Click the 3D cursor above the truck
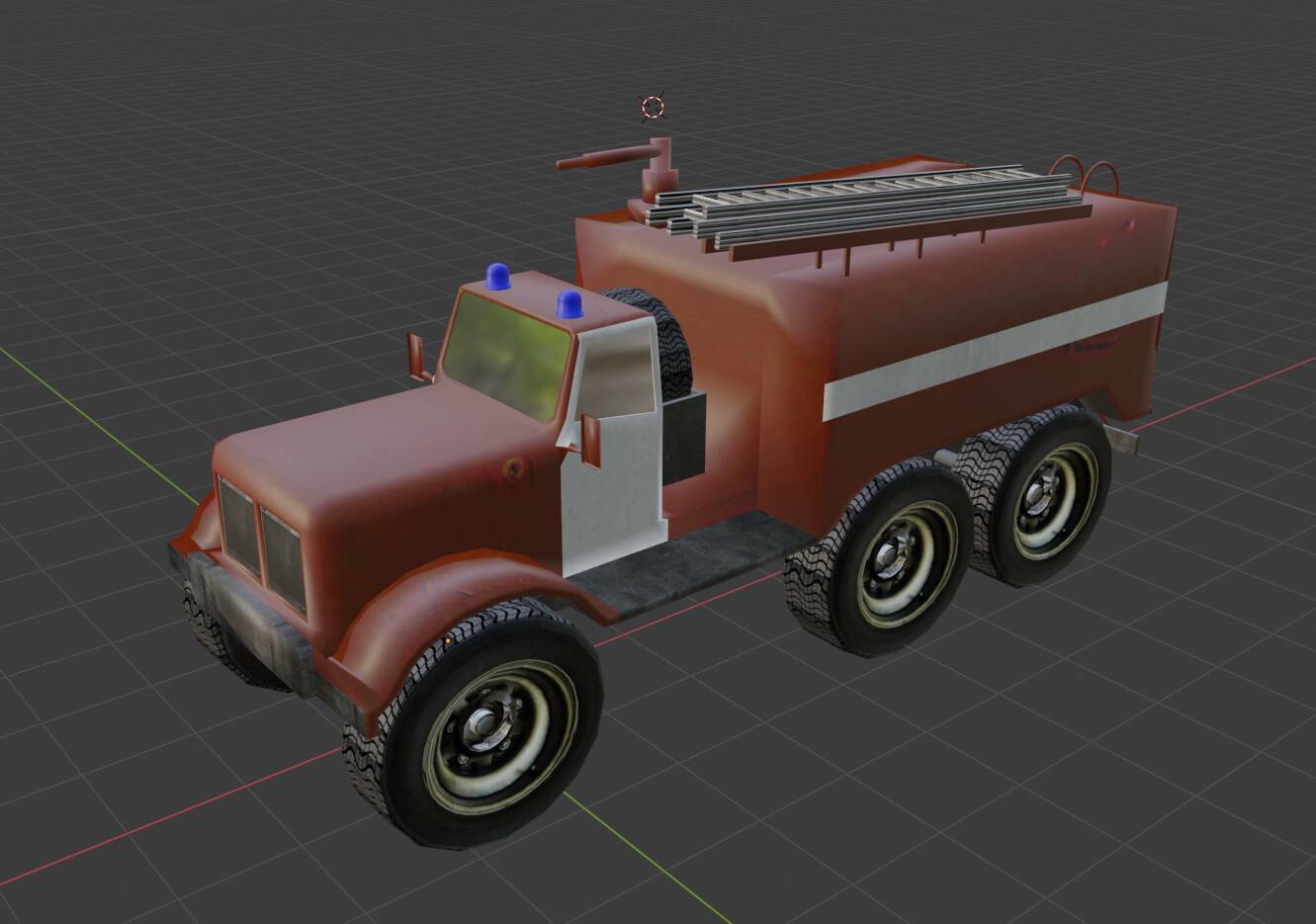The height and width of the screenshot is (924, 1316). tap(653, 107)
